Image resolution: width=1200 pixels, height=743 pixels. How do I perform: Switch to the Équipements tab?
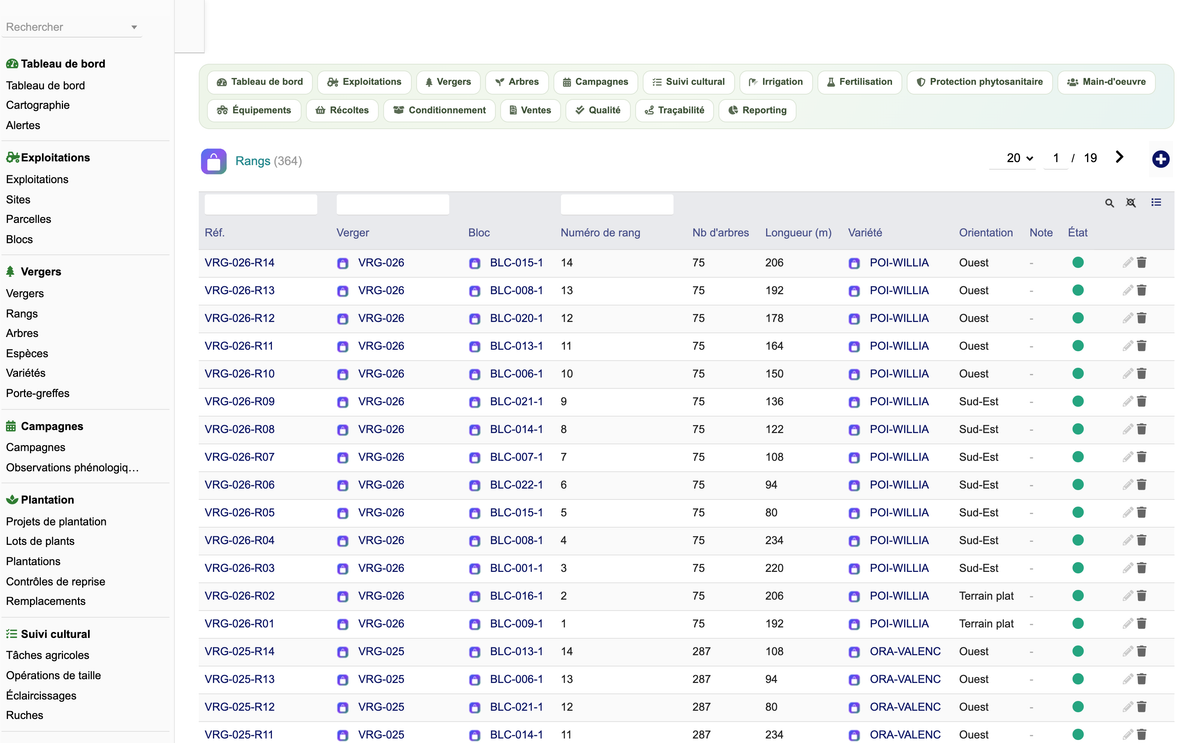[254, 110]
